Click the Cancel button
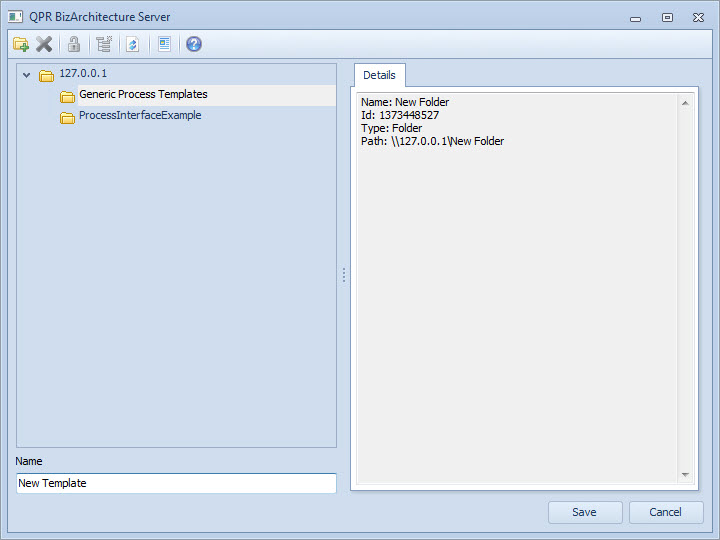 click(666, 512)
